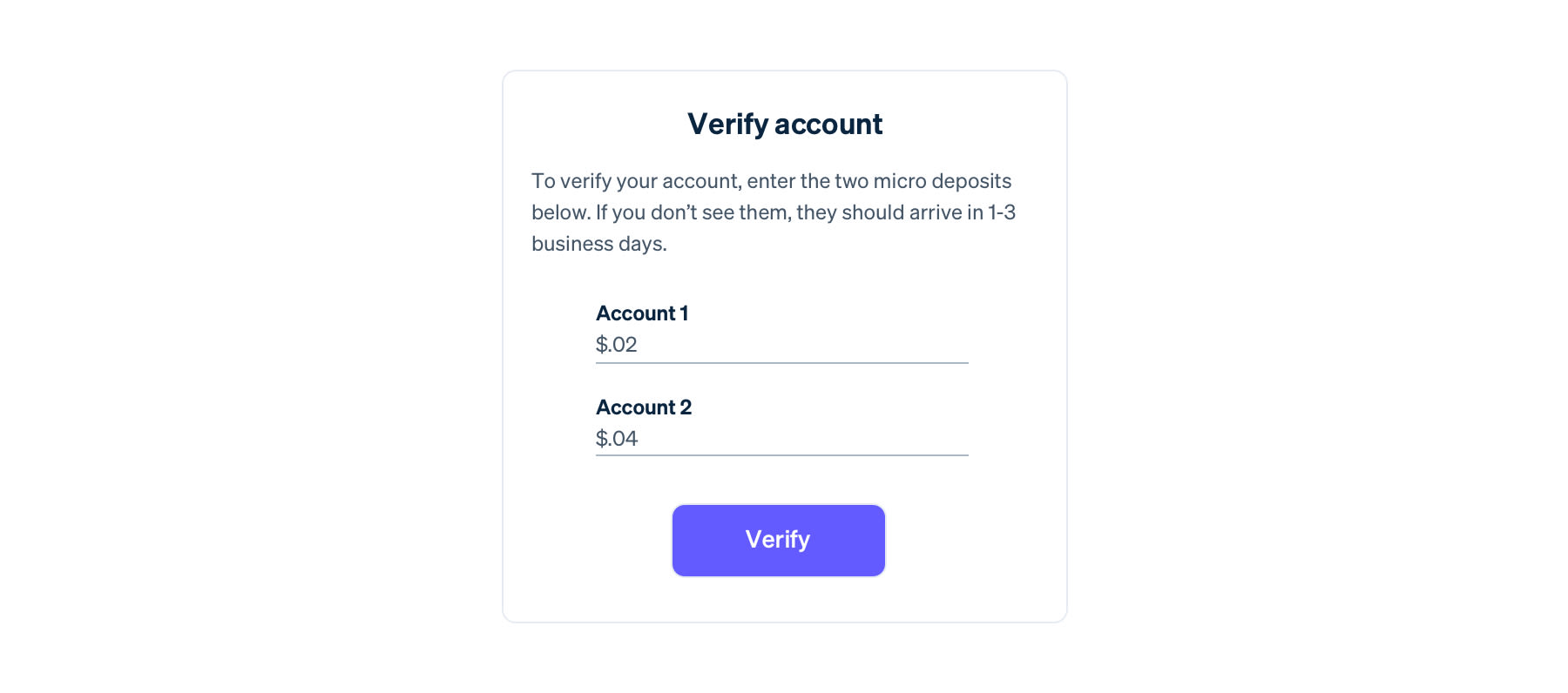Select the $.04 deposit value
1568x693 pixels.
616,439
